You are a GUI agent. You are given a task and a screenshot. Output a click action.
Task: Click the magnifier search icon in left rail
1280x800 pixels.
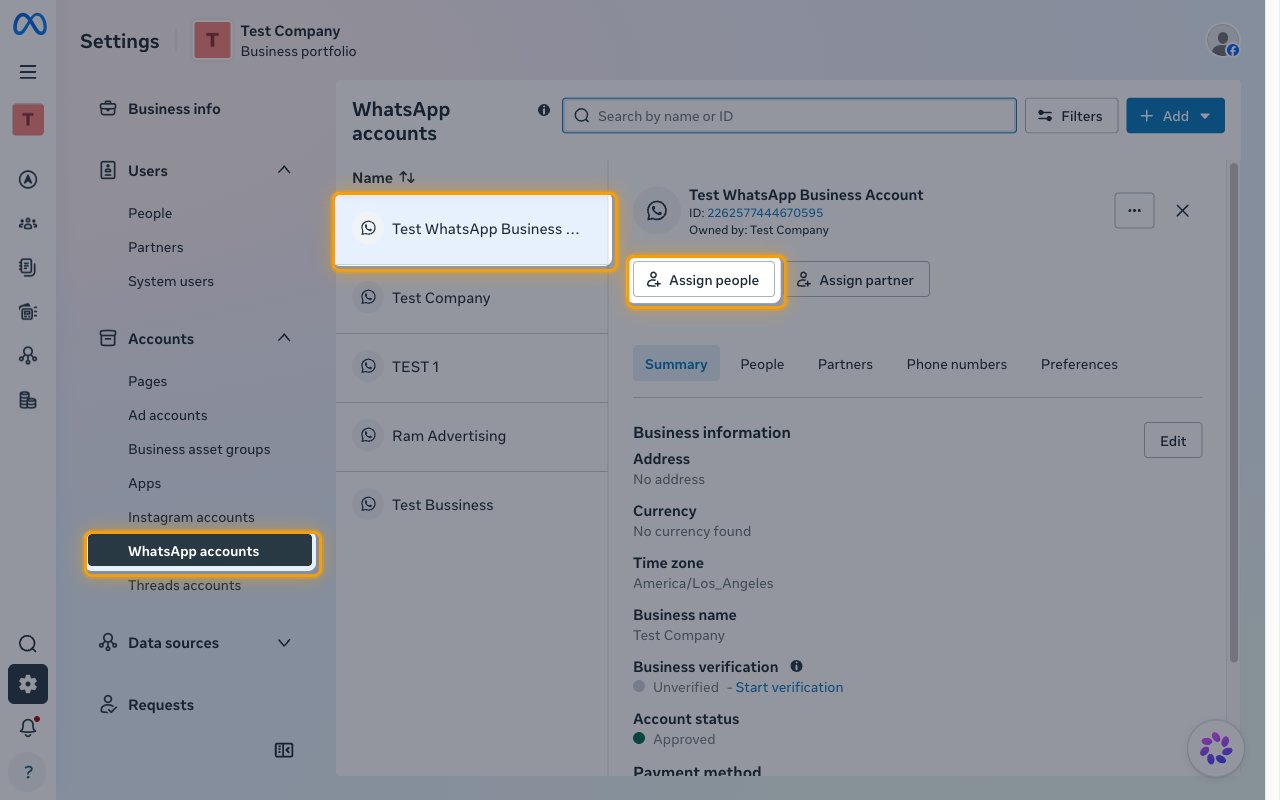coord(28,644)
